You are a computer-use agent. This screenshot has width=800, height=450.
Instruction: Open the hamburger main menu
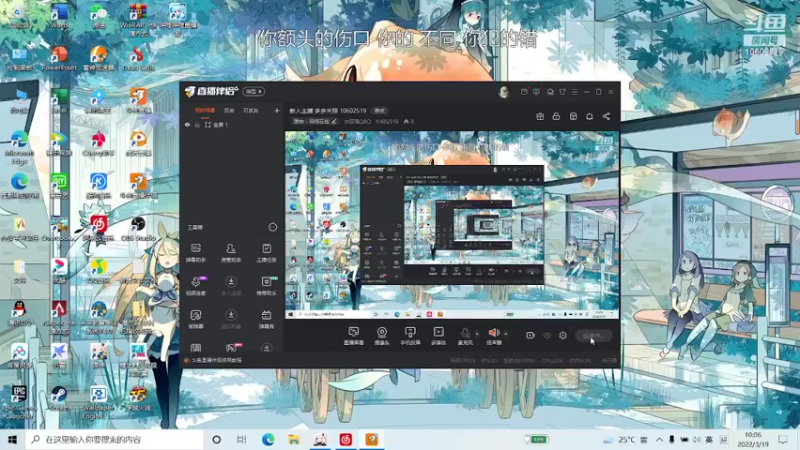point(574,92)
